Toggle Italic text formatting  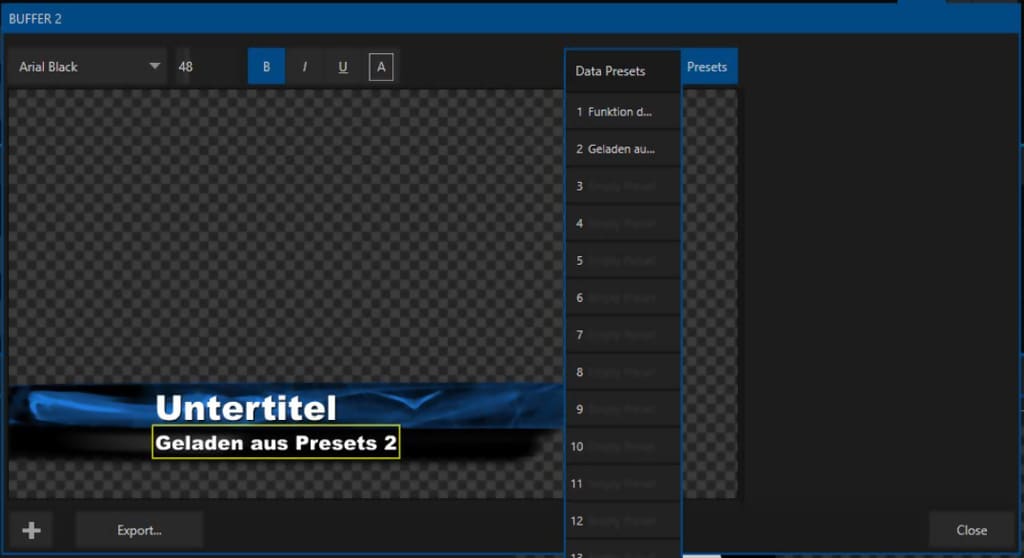click(x=305, y=67)
